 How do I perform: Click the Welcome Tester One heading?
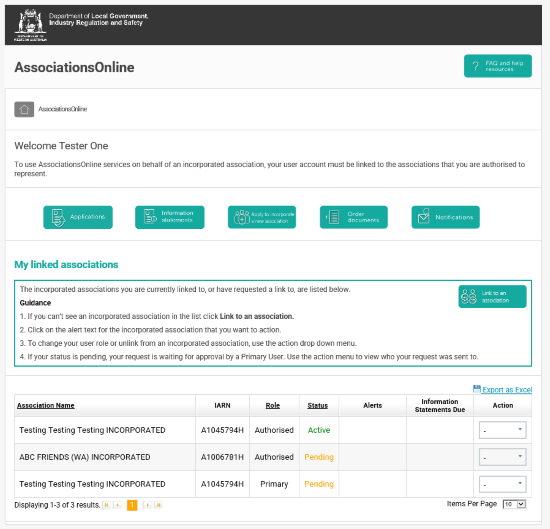pyautogui.click(x=61, y=146)
